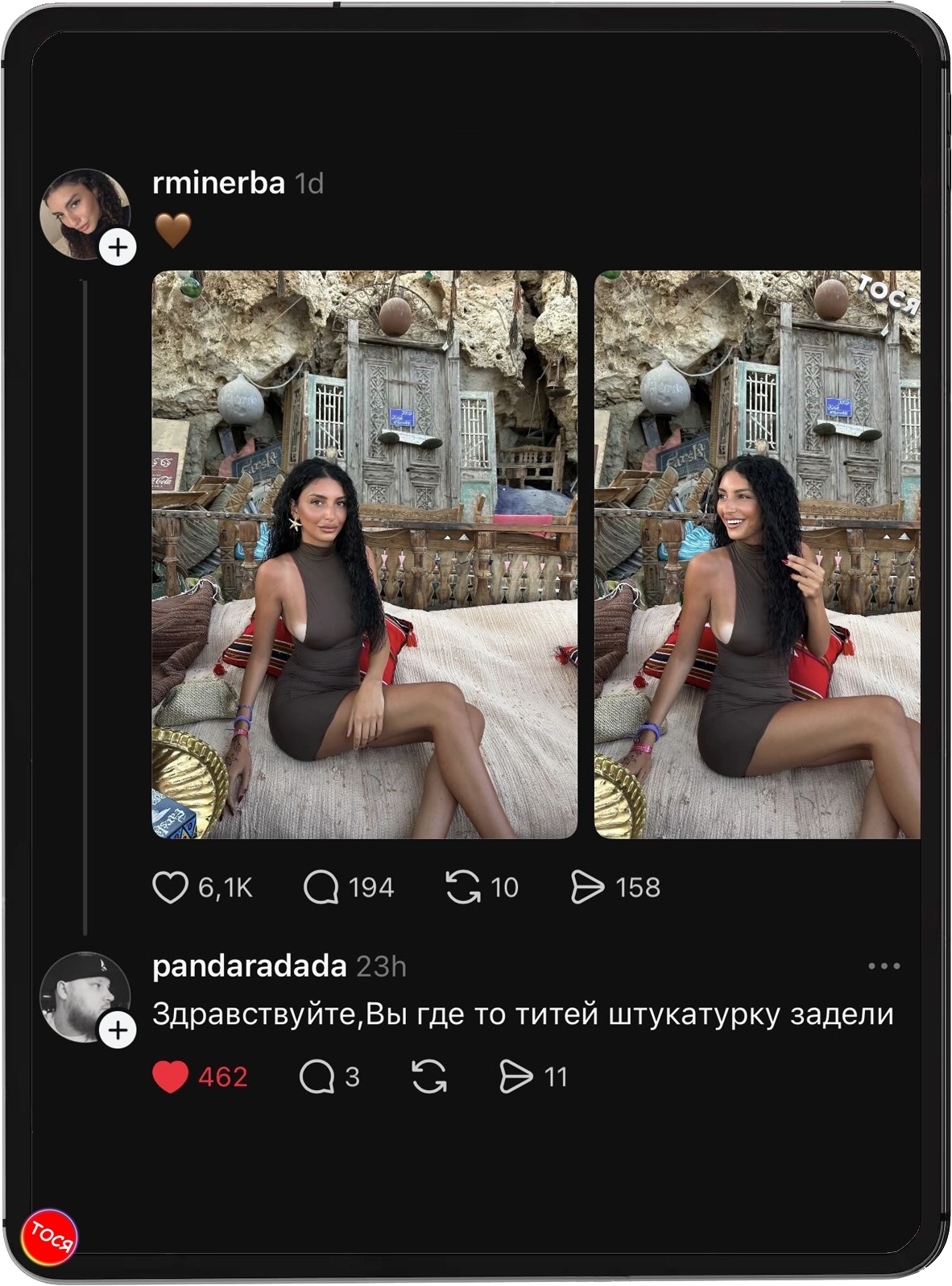
Task: Share the rminerba post via send icon
Action: coord(587,887)
